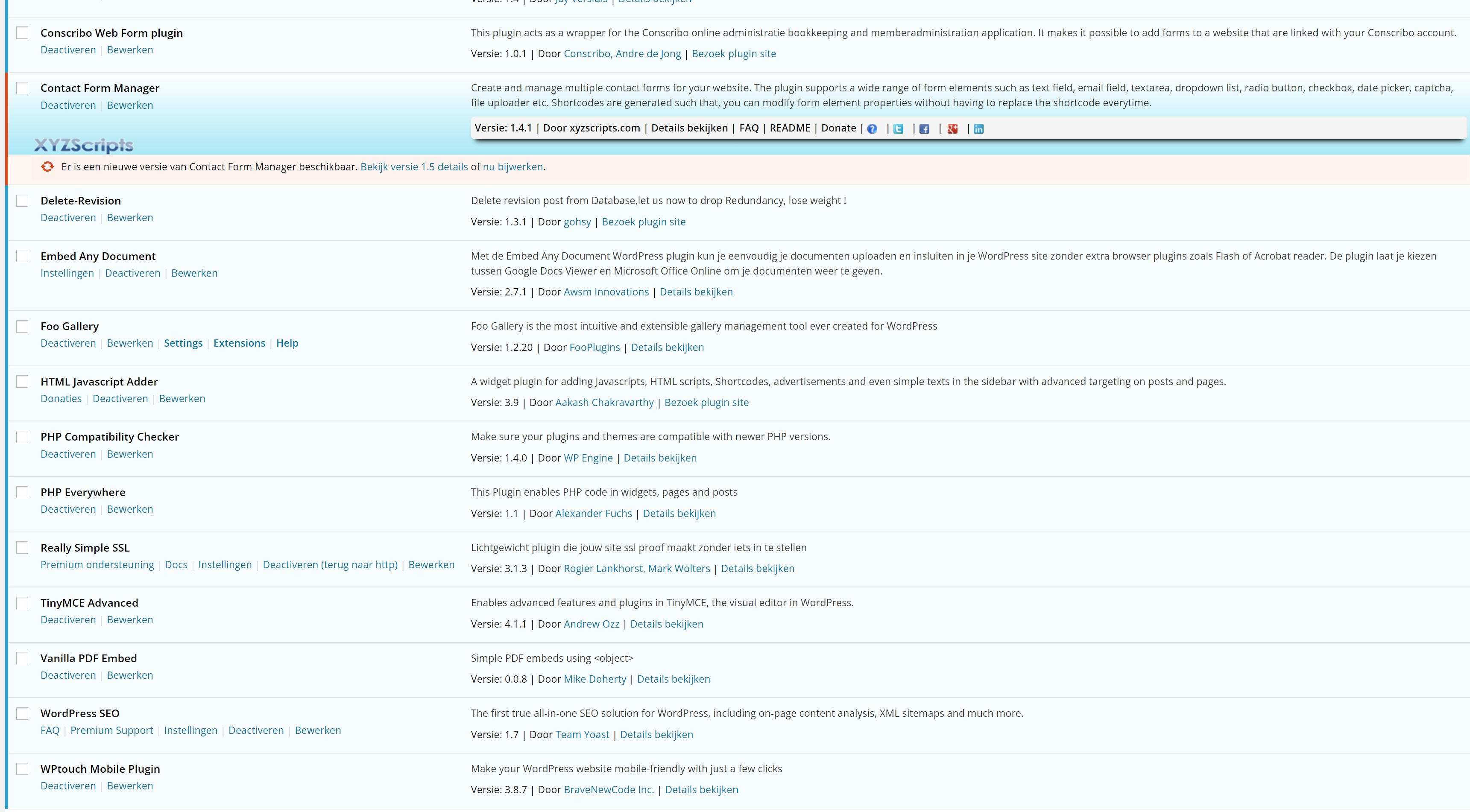1470x812 pixels.
Task: Visit plugin site for HTML Javascript Adder
Action: tap(706, 403)
